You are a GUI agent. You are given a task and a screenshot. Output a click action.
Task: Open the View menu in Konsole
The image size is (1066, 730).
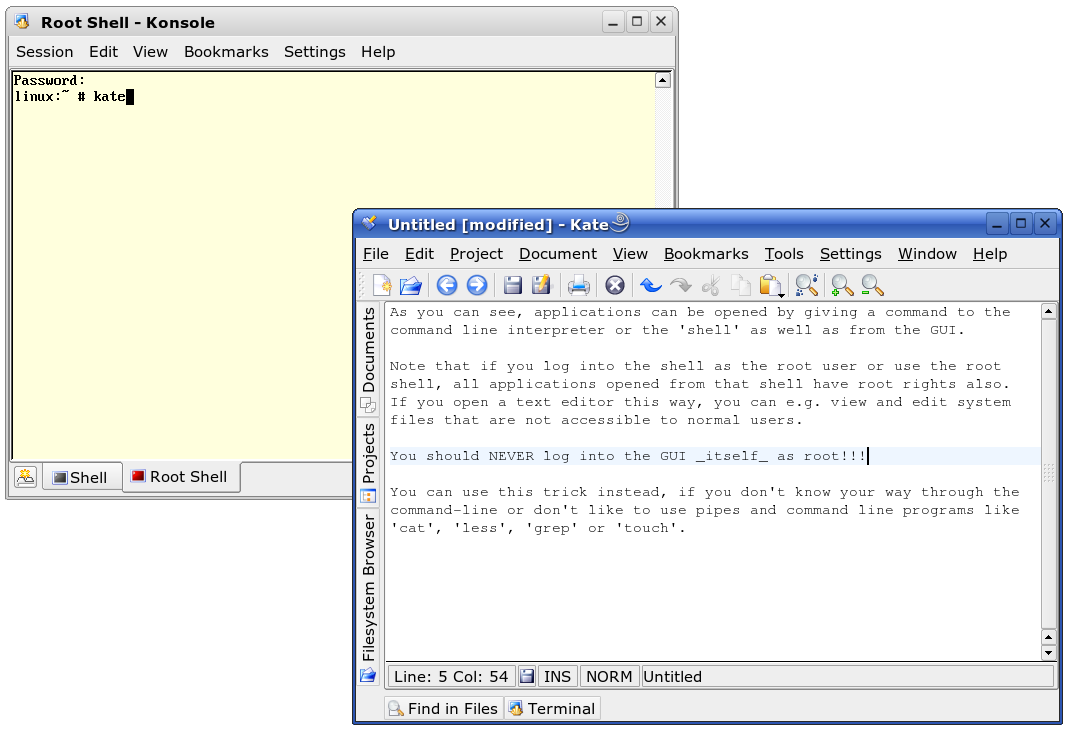point(150,52)
